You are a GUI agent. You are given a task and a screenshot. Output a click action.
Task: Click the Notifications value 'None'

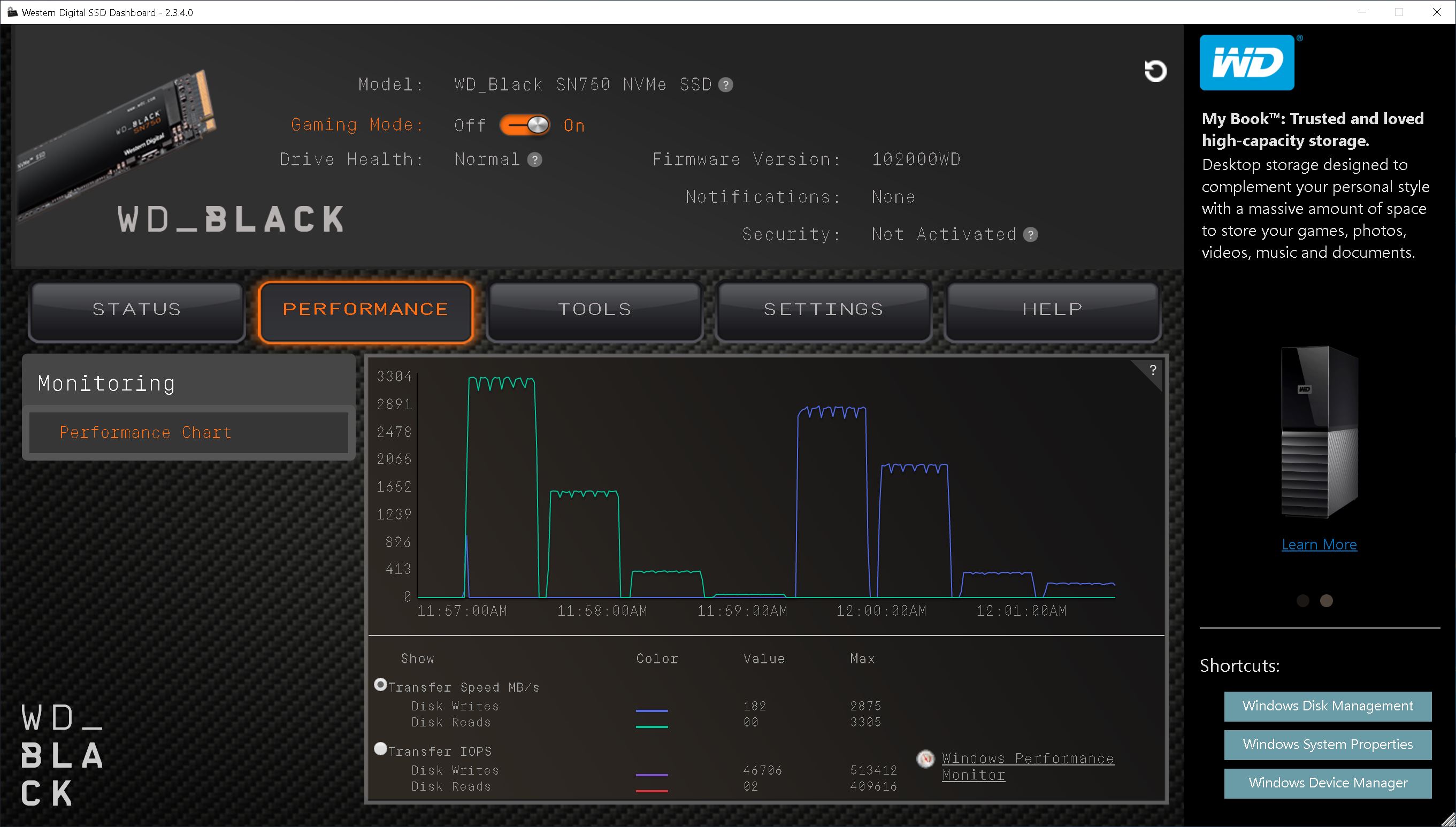[x=893, y=197]
